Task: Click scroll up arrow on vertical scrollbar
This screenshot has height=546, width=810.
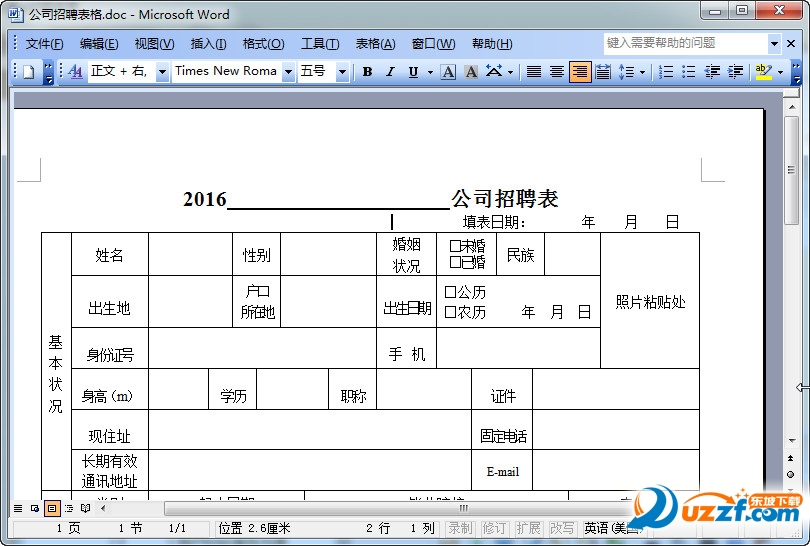Action: pyautogui.click(x=791, y=107)
